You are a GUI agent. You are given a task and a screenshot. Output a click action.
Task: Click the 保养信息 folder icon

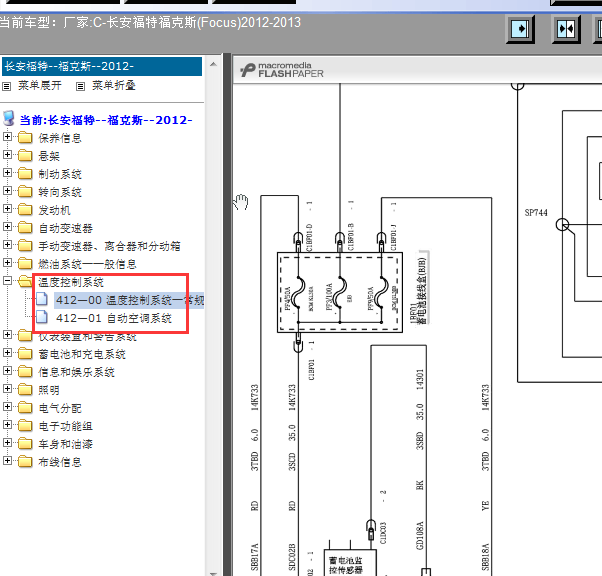pos(25,137)
